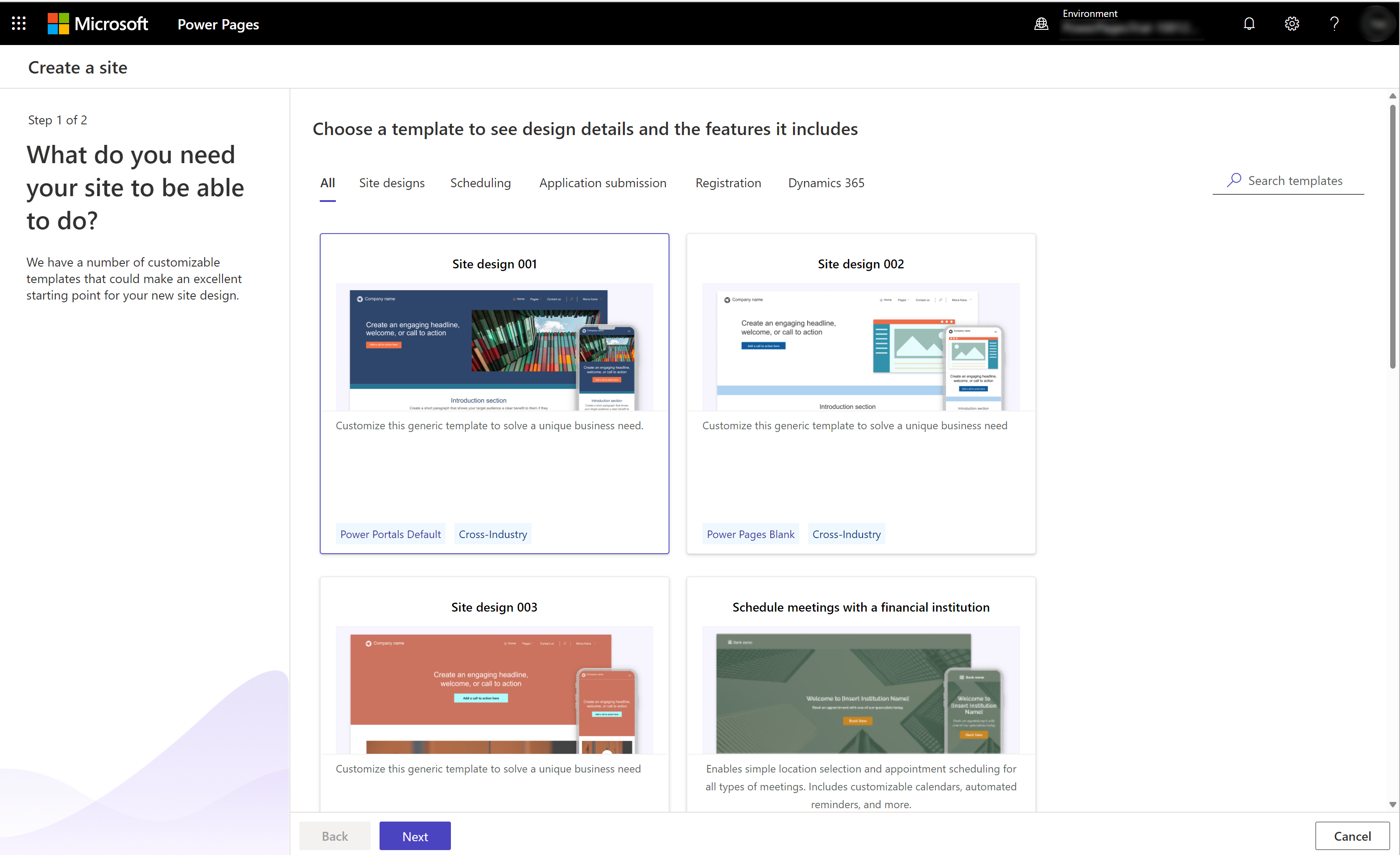Open the search templates input field
Image resolution: width=1400 pixels, height=855 pixels.
1296,181
